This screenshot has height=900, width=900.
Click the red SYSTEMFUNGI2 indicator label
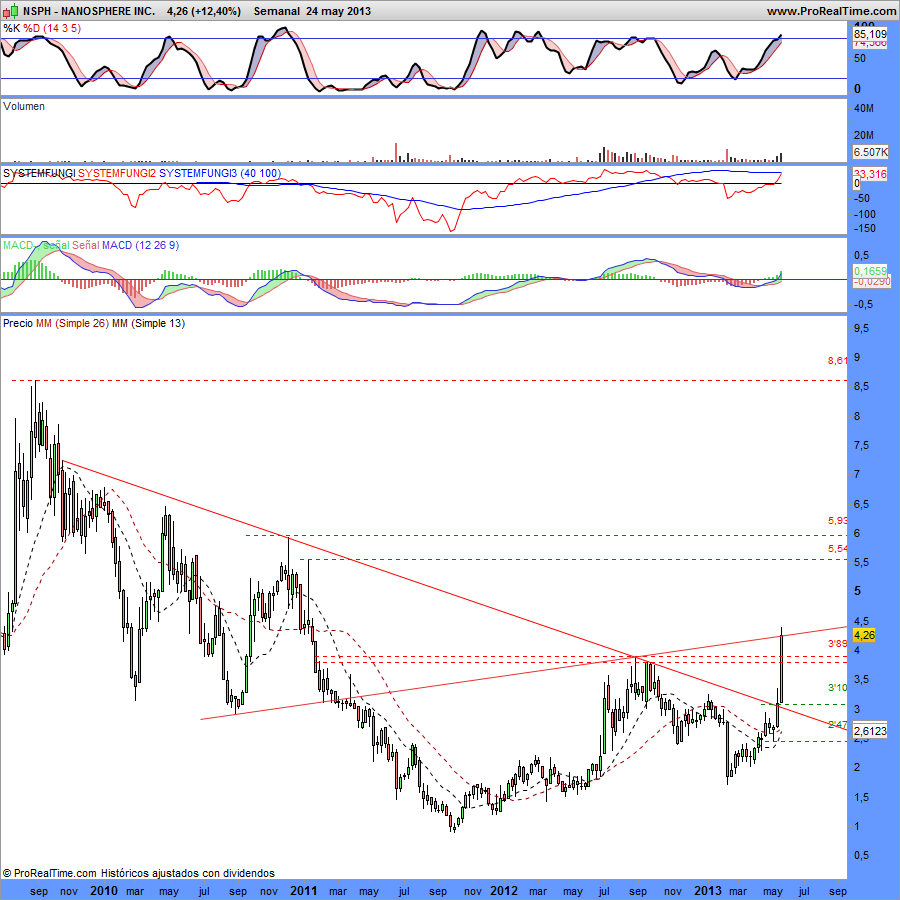tap(117, 173)
